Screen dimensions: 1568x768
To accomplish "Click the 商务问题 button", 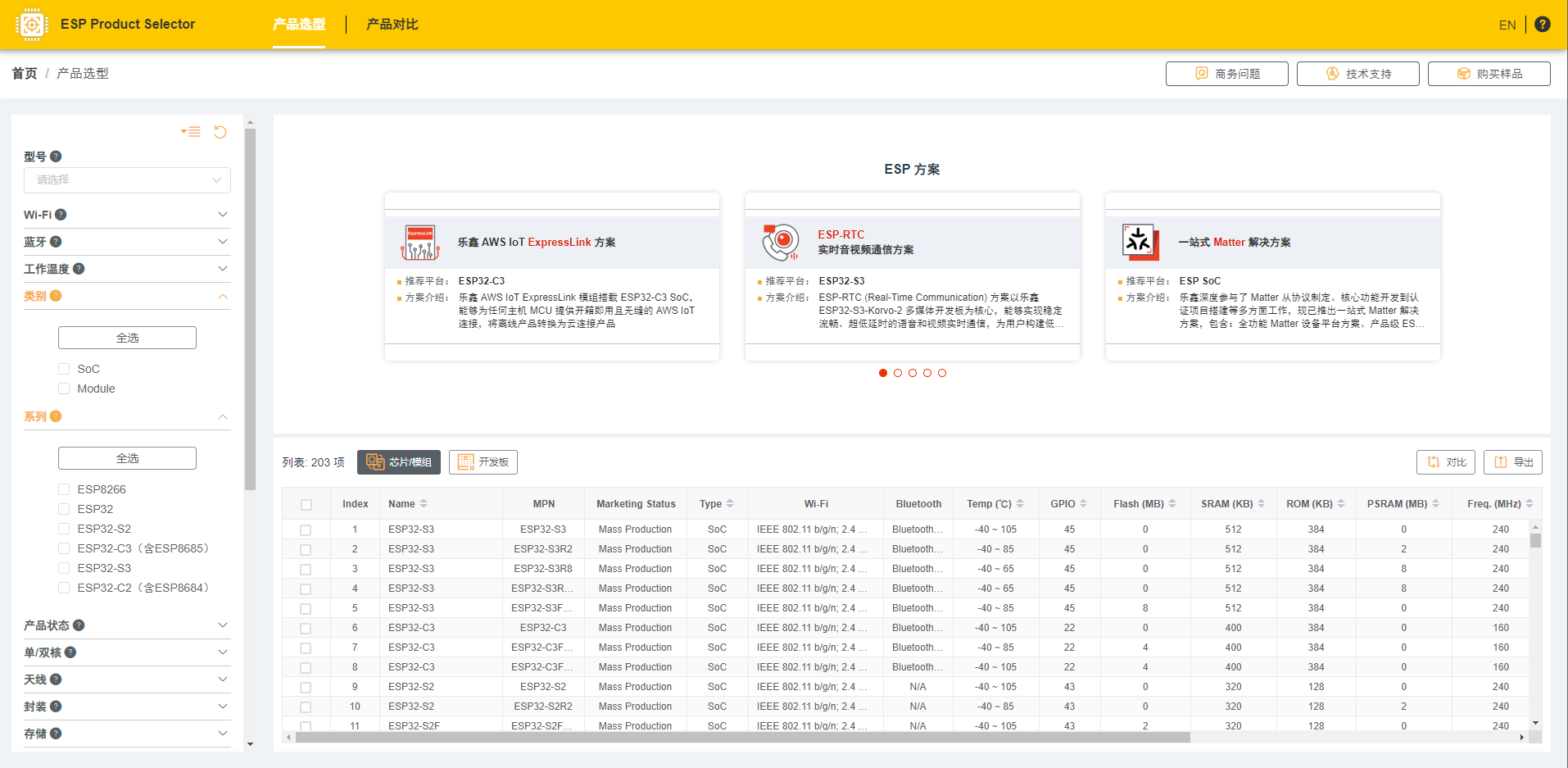I will 1227,74.
